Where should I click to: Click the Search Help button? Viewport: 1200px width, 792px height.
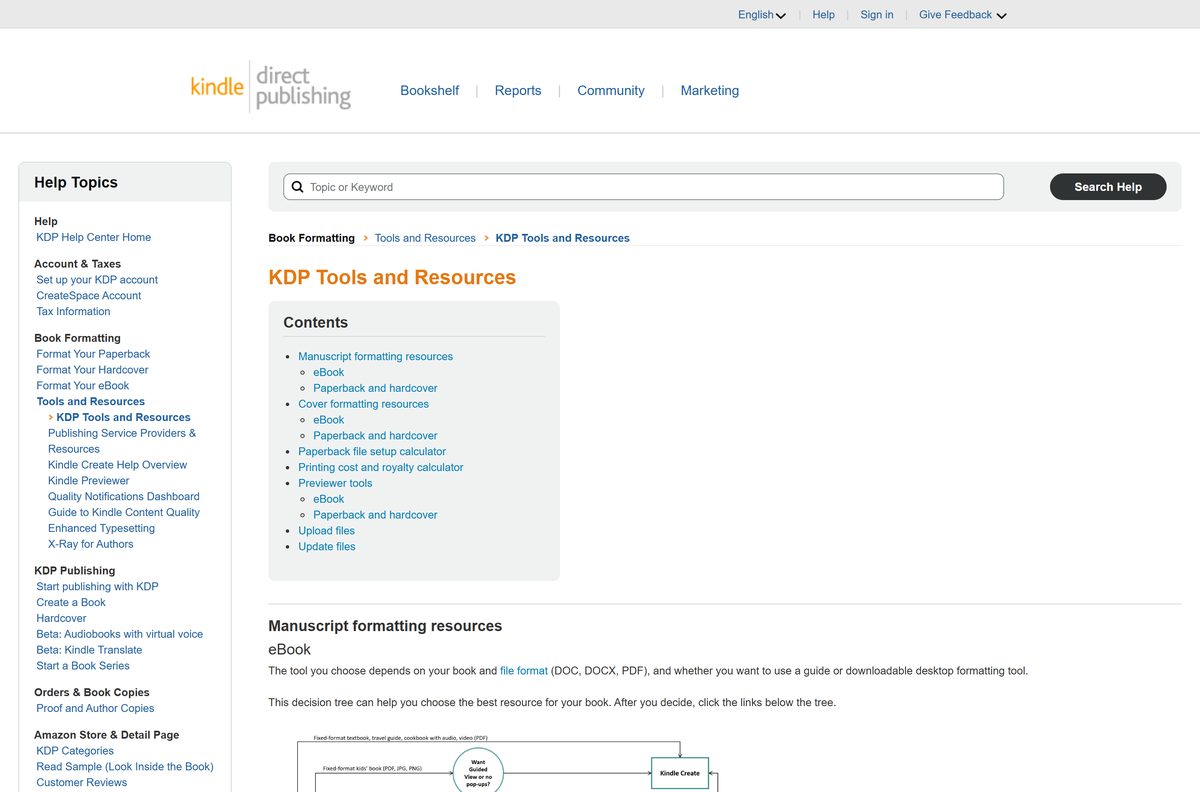point(1108,187)
